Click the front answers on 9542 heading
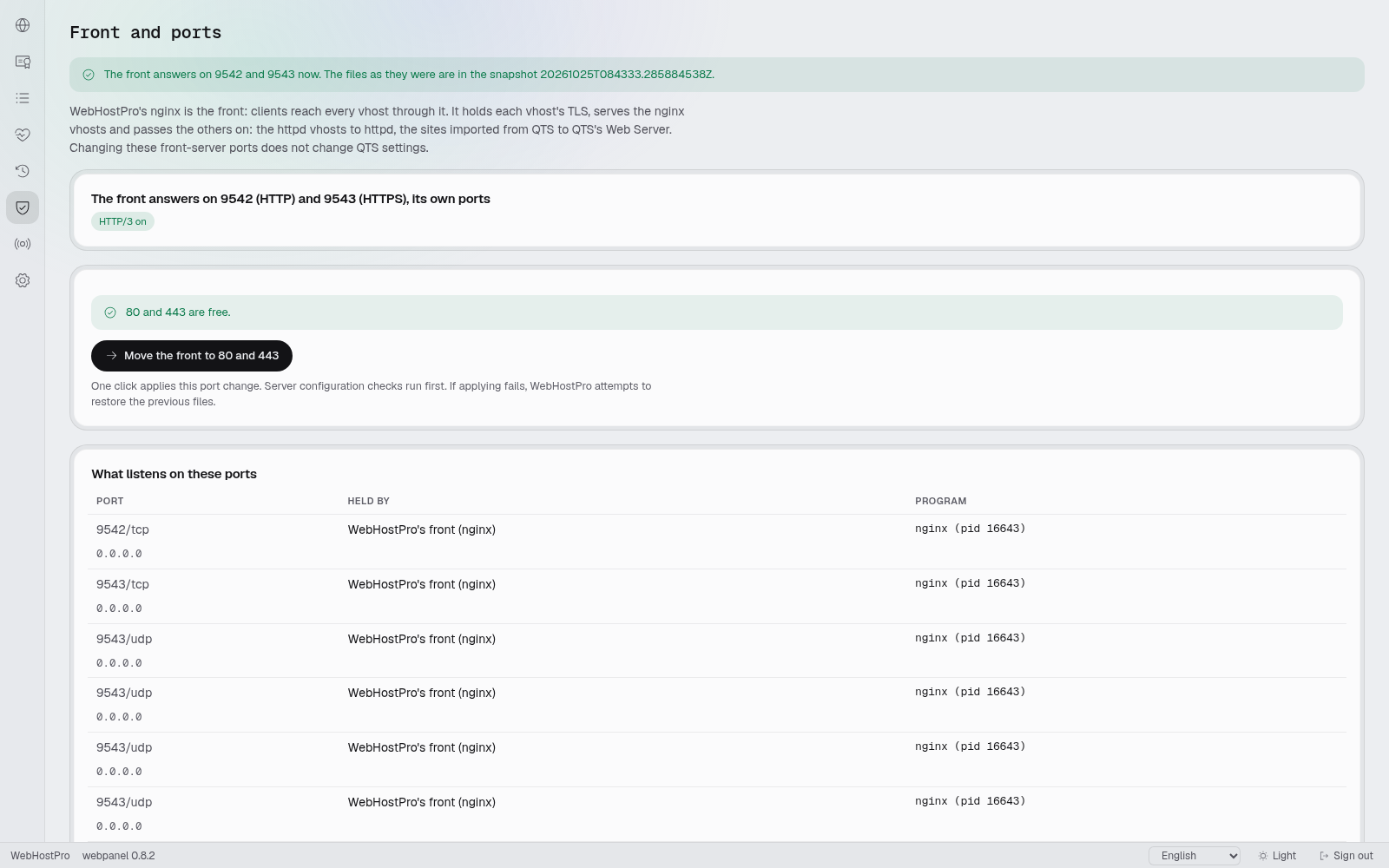This screenshot has height=868, width=1389. (x=291, y=199)
